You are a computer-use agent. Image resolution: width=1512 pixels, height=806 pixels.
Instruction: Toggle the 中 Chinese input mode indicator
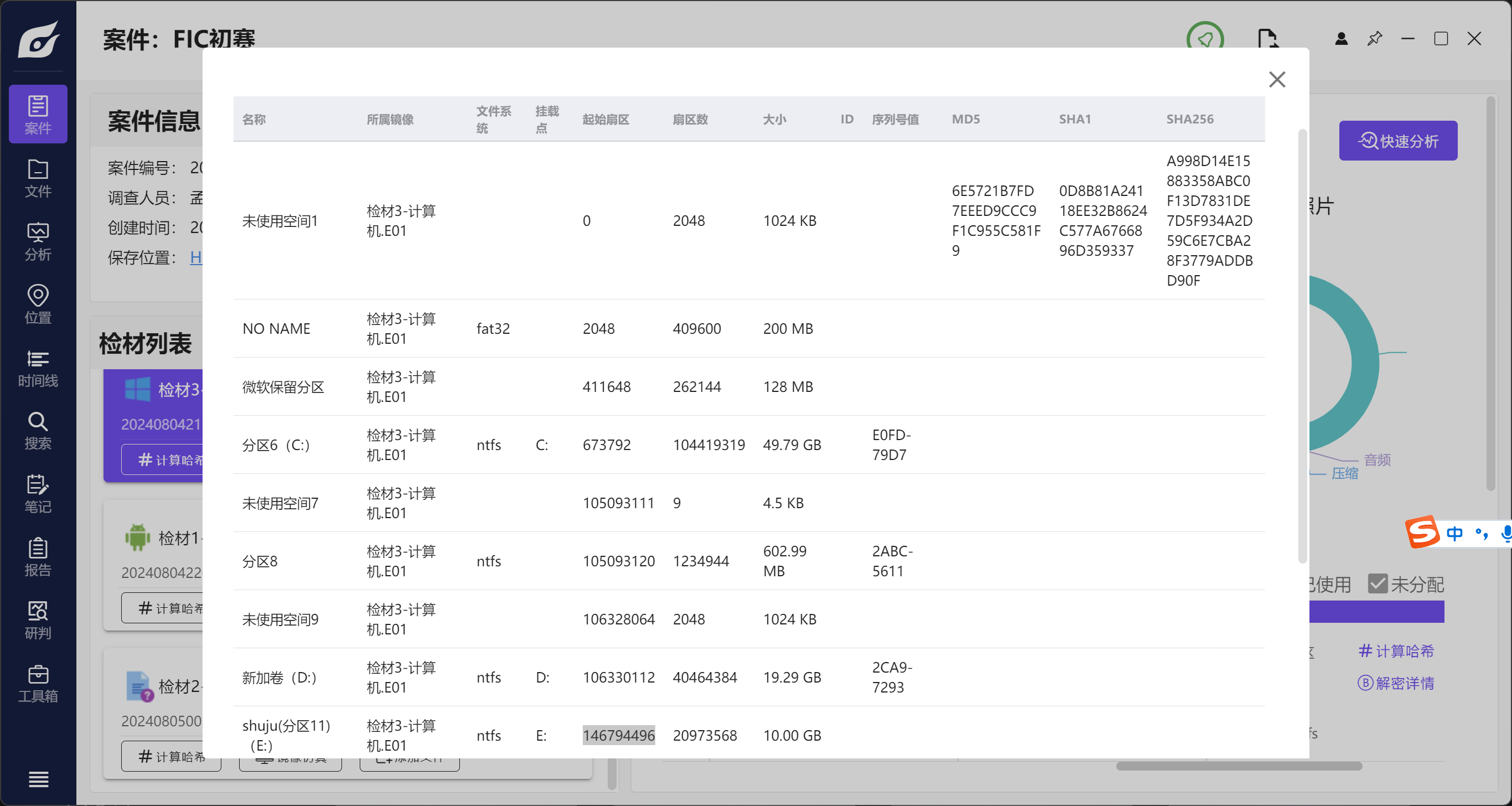pyautogui.click(x=1454, y=533)
